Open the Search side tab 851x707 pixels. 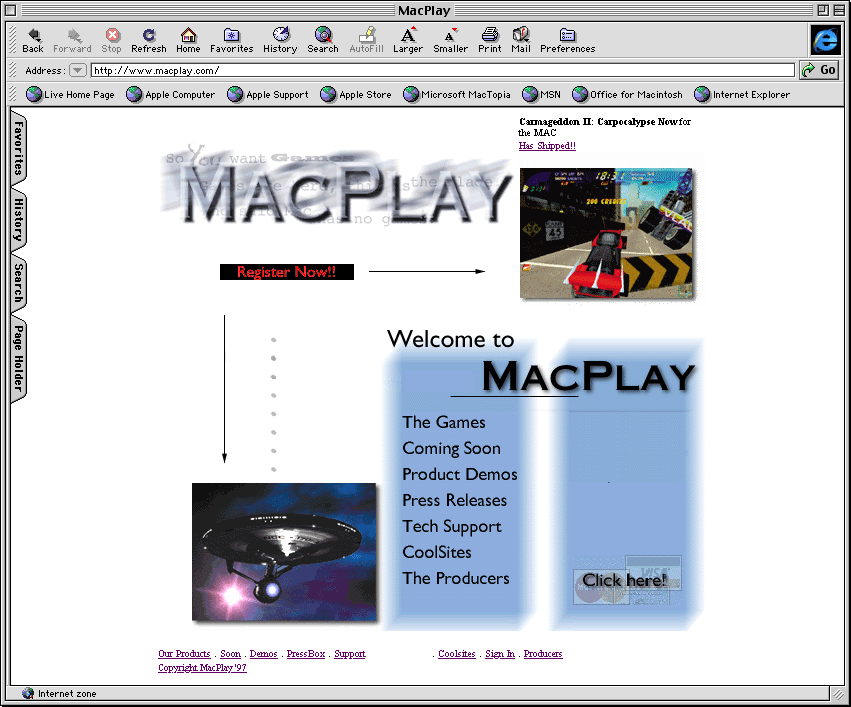pos(18,283)
